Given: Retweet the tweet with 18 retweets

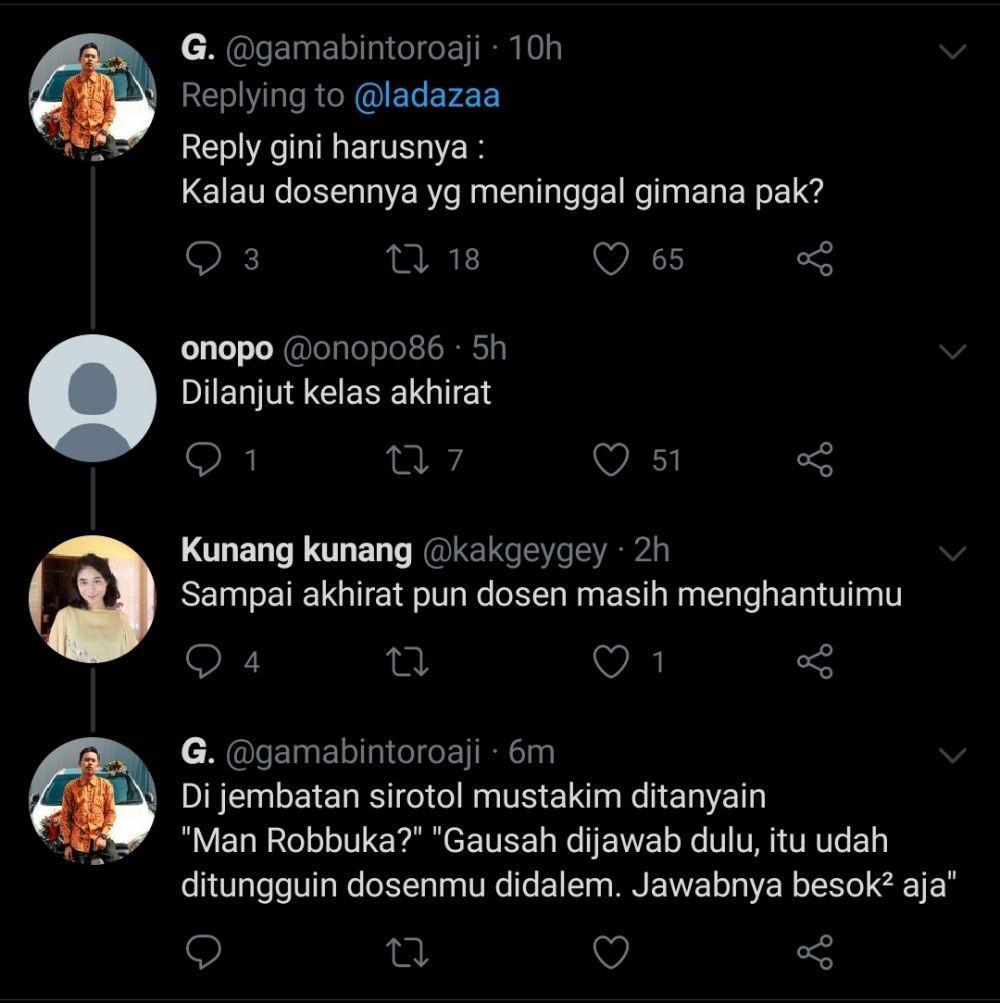Looking at the screenshot, I should click(x=408, y=259).
